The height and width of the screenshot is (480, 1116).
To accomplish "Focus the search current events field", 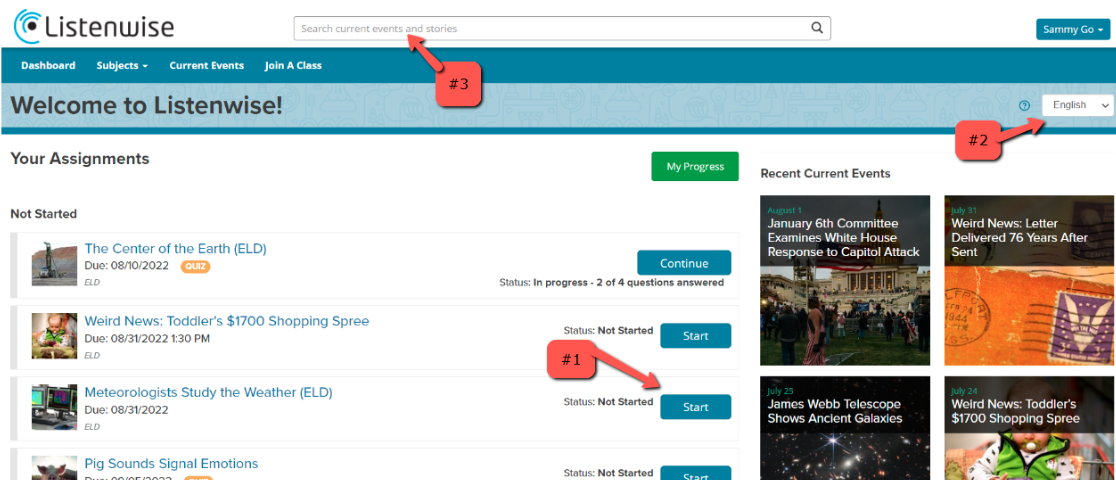I will click(562, 28).
